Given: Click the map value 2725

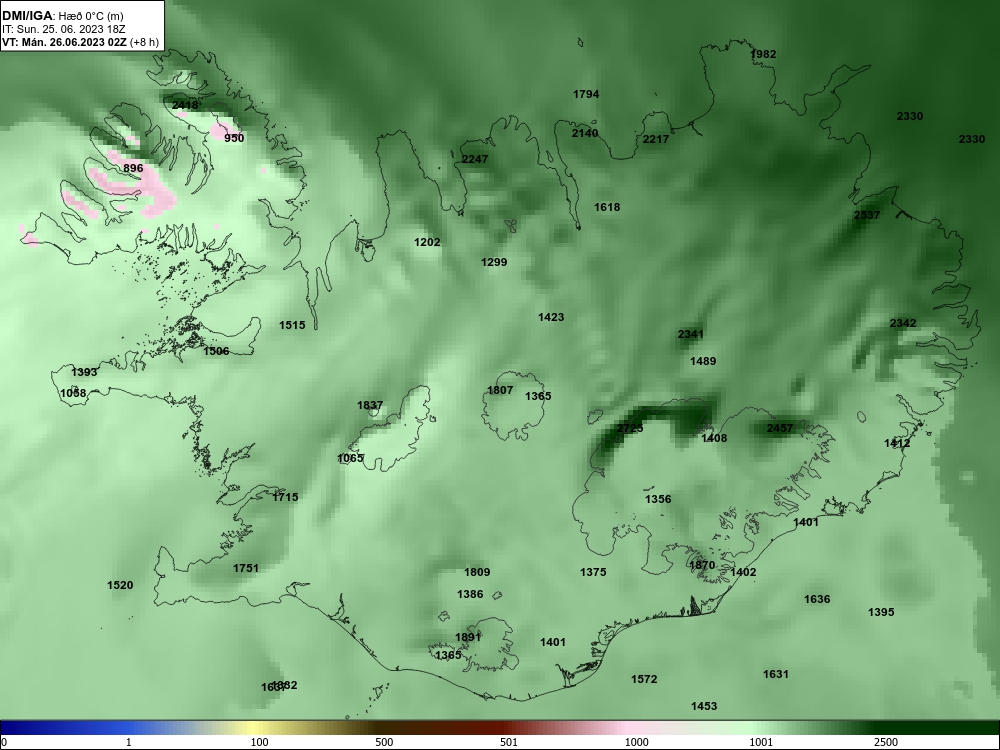Looking at the screenshot, I should [631, 429].
